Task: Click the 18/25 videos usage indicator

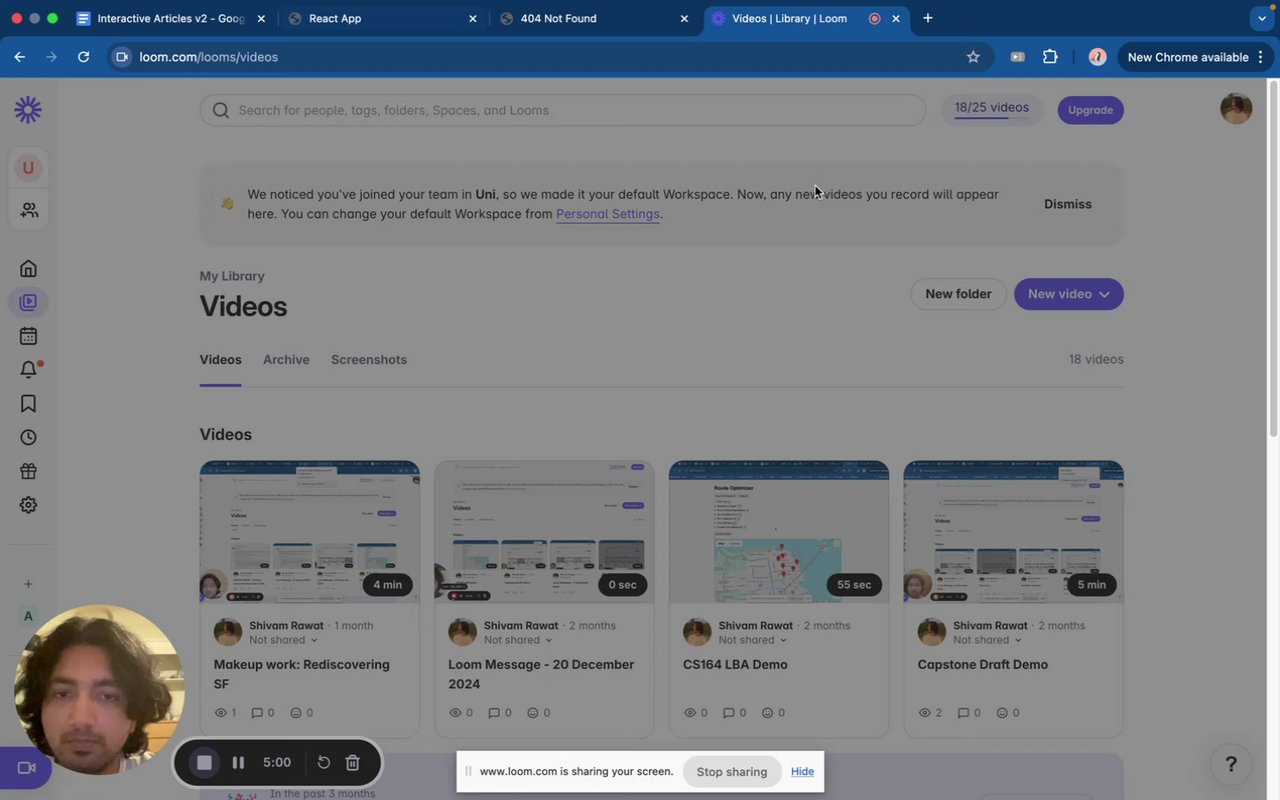Action: [991, 108]
